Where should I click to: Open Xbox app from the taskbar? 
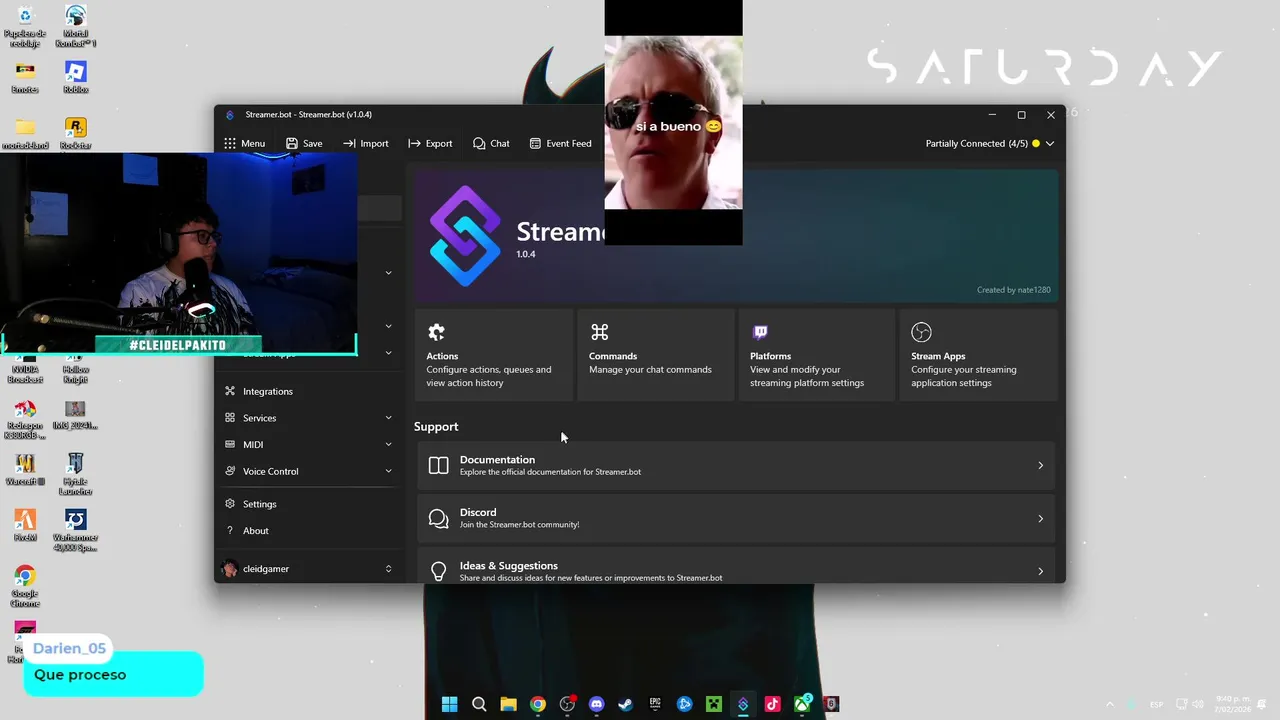[802, 704]
